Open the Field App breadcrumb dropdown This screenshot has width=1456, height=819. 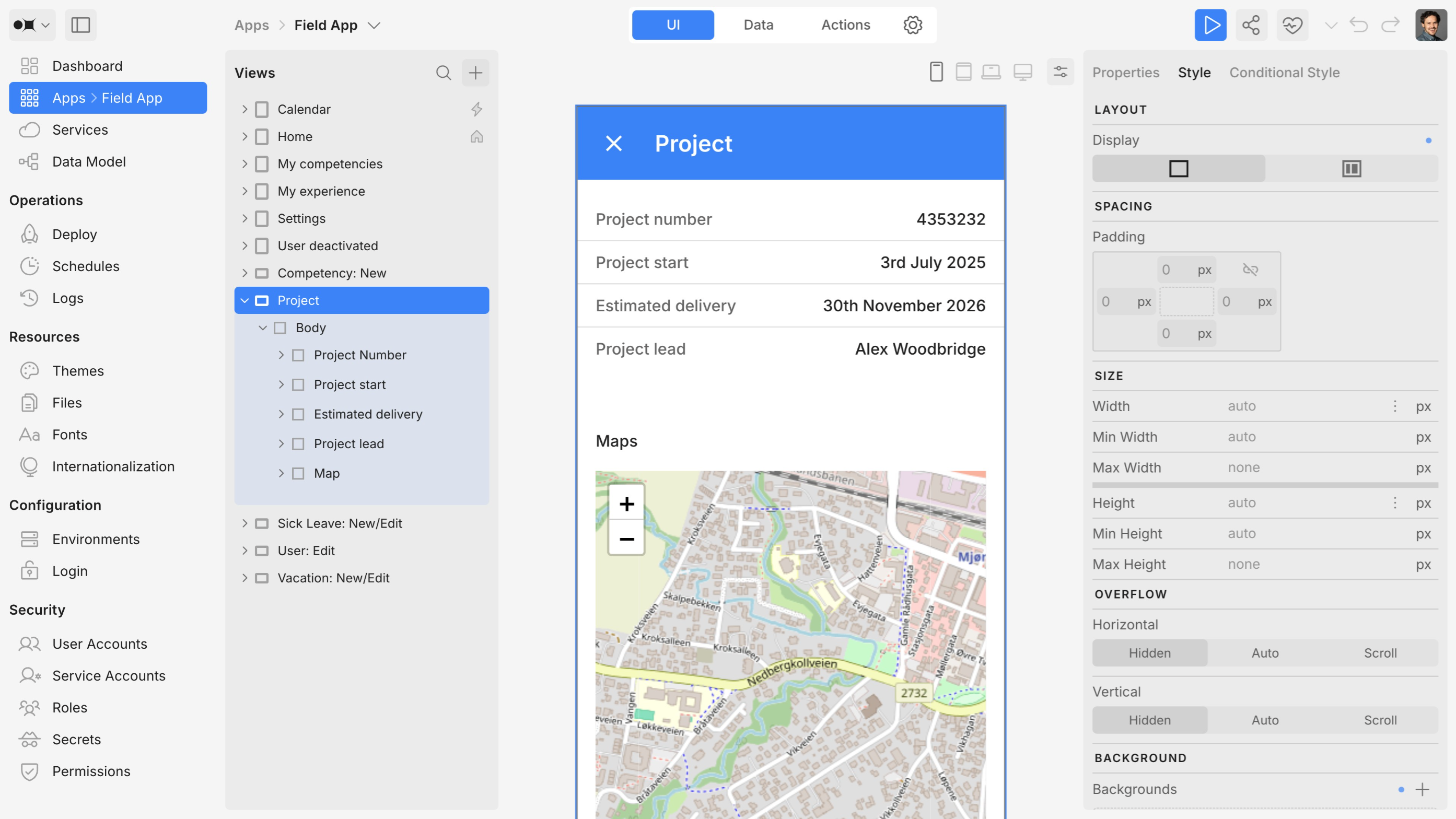click(x=374, y=26)
